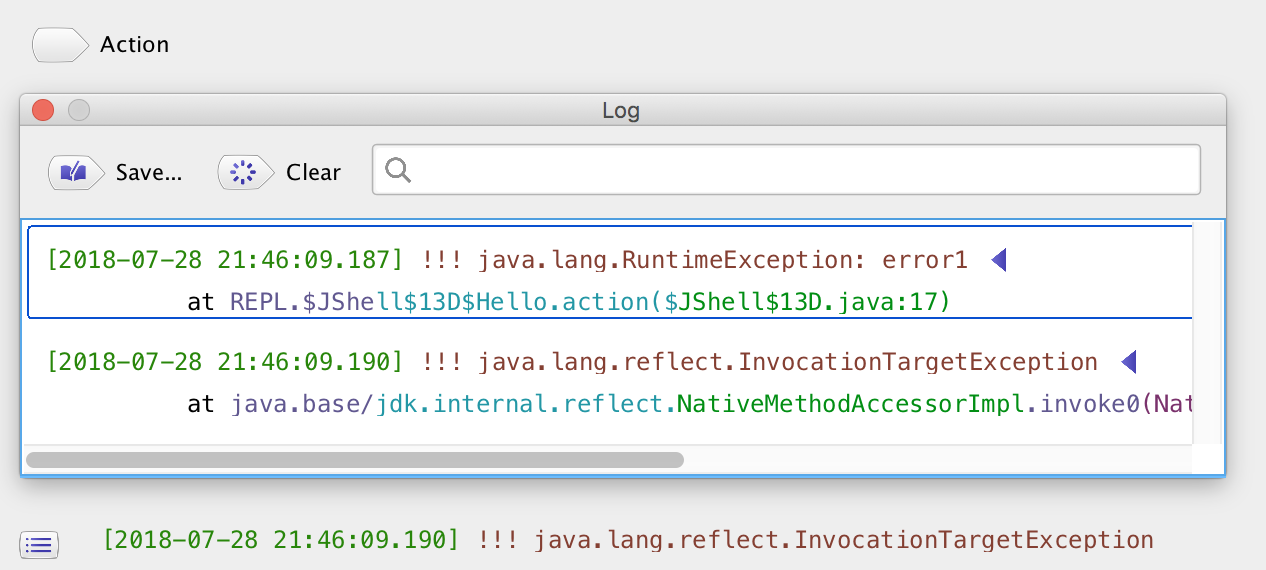1266x570 pixels.
Task: Click the Clear log spinner icon
Action: point(245,173)
